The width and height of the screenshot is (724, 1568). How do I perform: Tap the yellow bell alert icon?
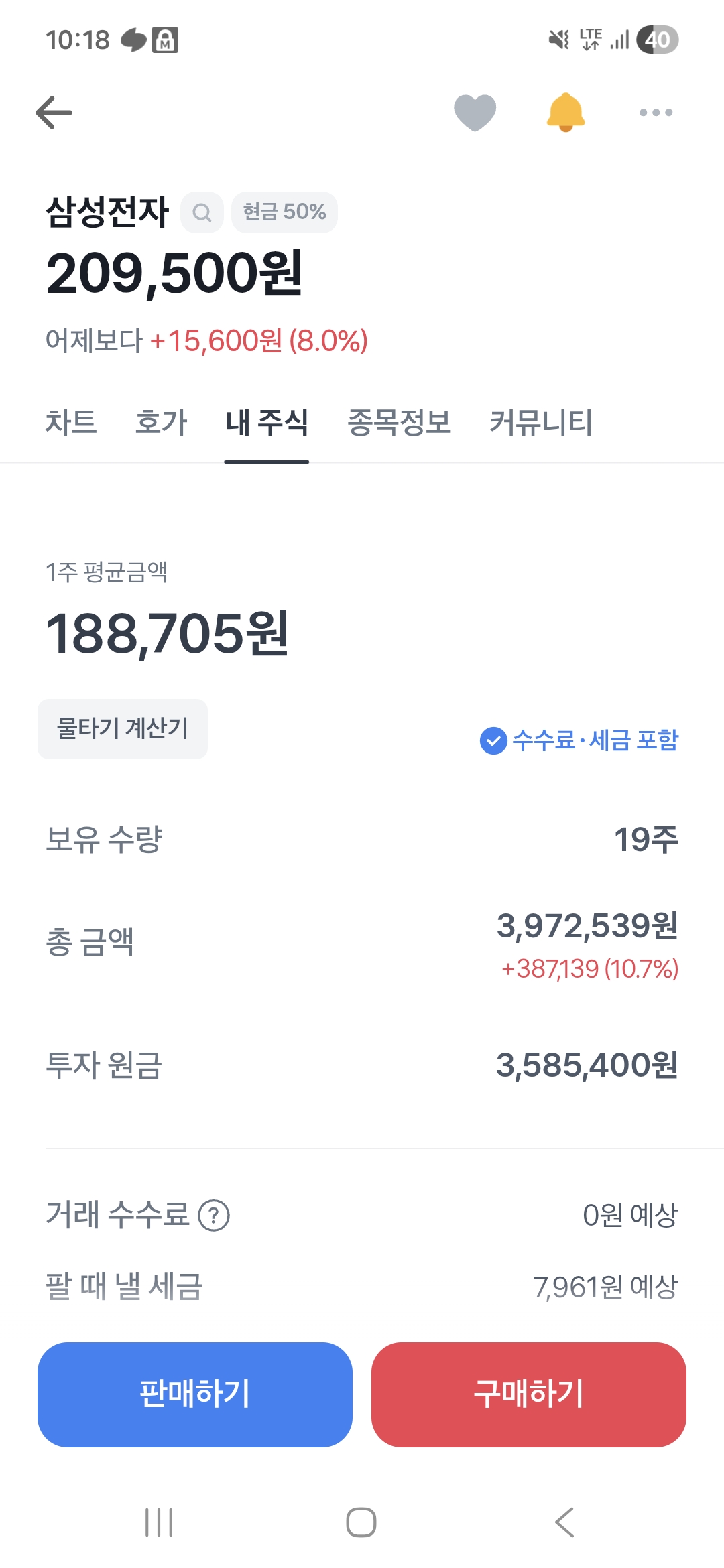(x=566, y=112)
